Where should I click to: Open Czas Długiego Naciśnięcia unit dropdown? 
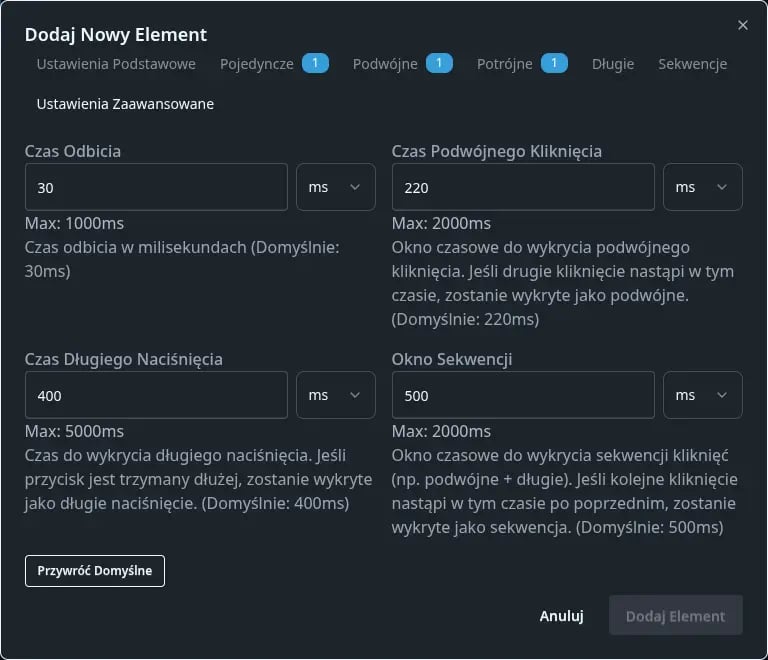pos(336,395)
